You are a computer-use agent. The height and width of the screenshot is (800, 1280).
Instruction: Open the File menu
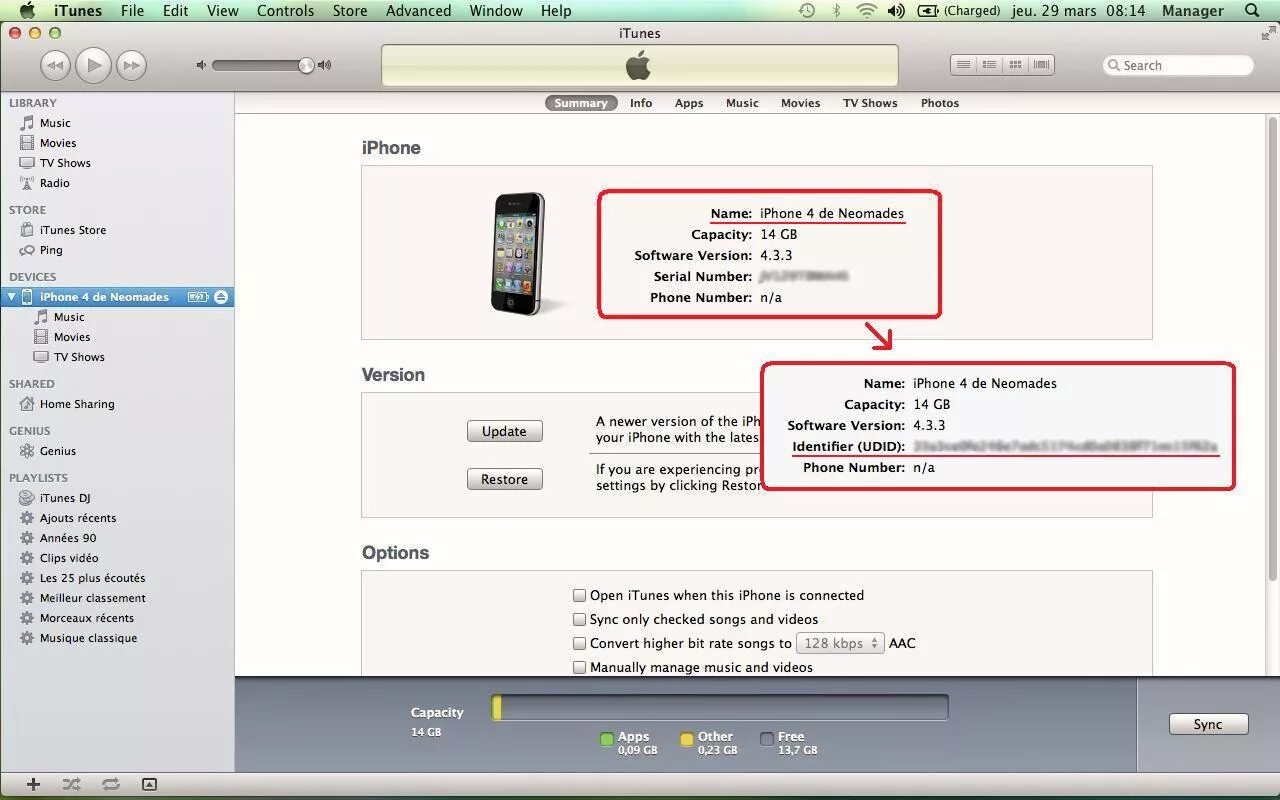coord(132,11)
